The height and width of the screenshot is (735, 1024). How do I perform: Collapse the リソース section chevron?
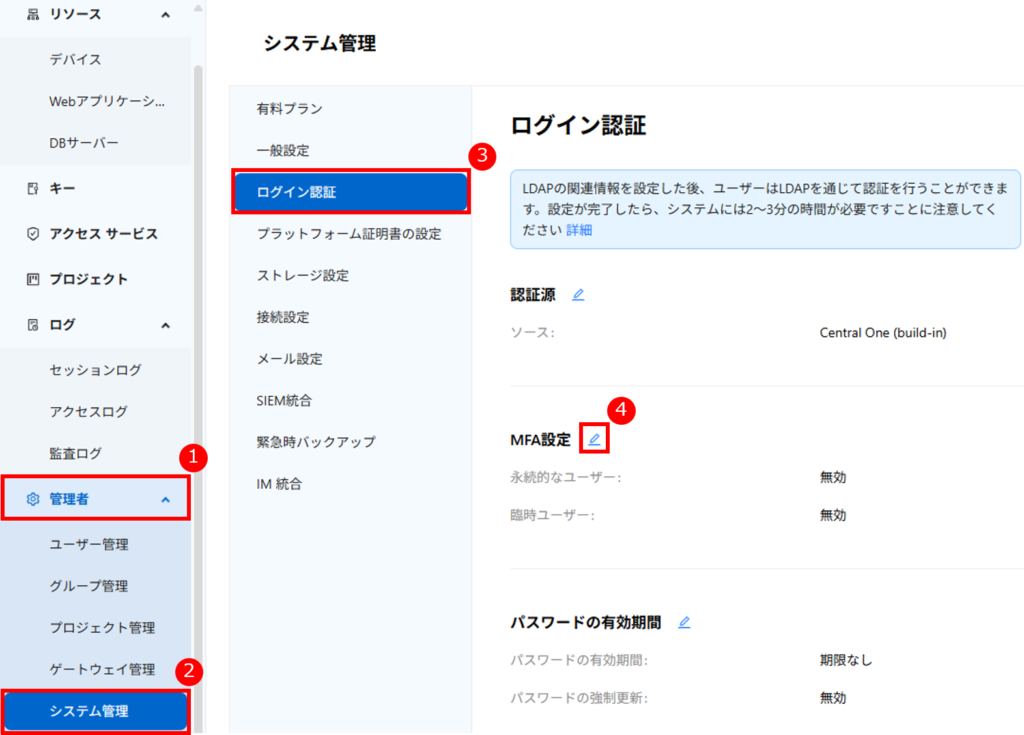click(x=165, y=15)
